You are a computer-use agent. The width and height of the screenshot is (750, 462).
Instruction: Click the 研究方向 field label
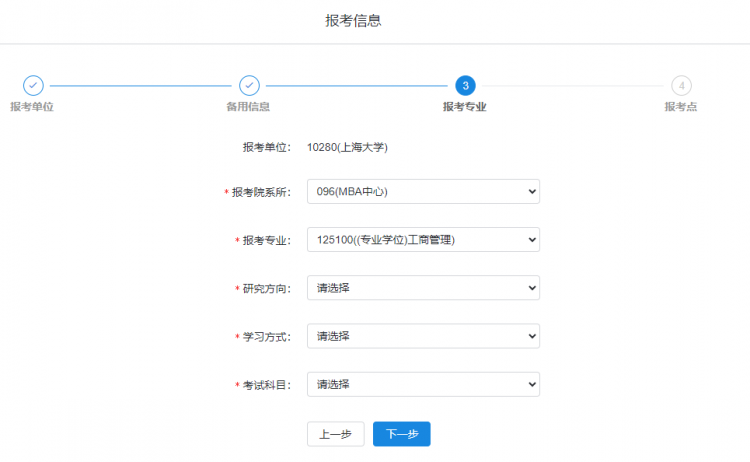point(266,289)
